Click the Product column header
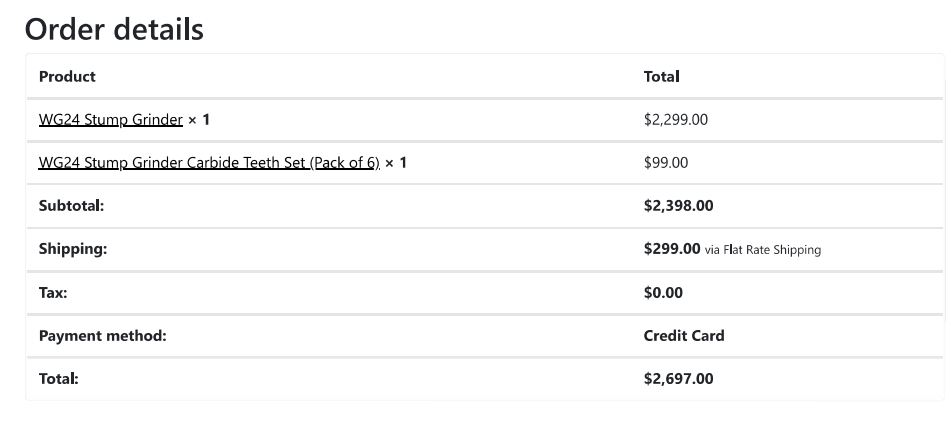Image resolution: width=951 pixels, height=434 pixels. coord(67,76)
